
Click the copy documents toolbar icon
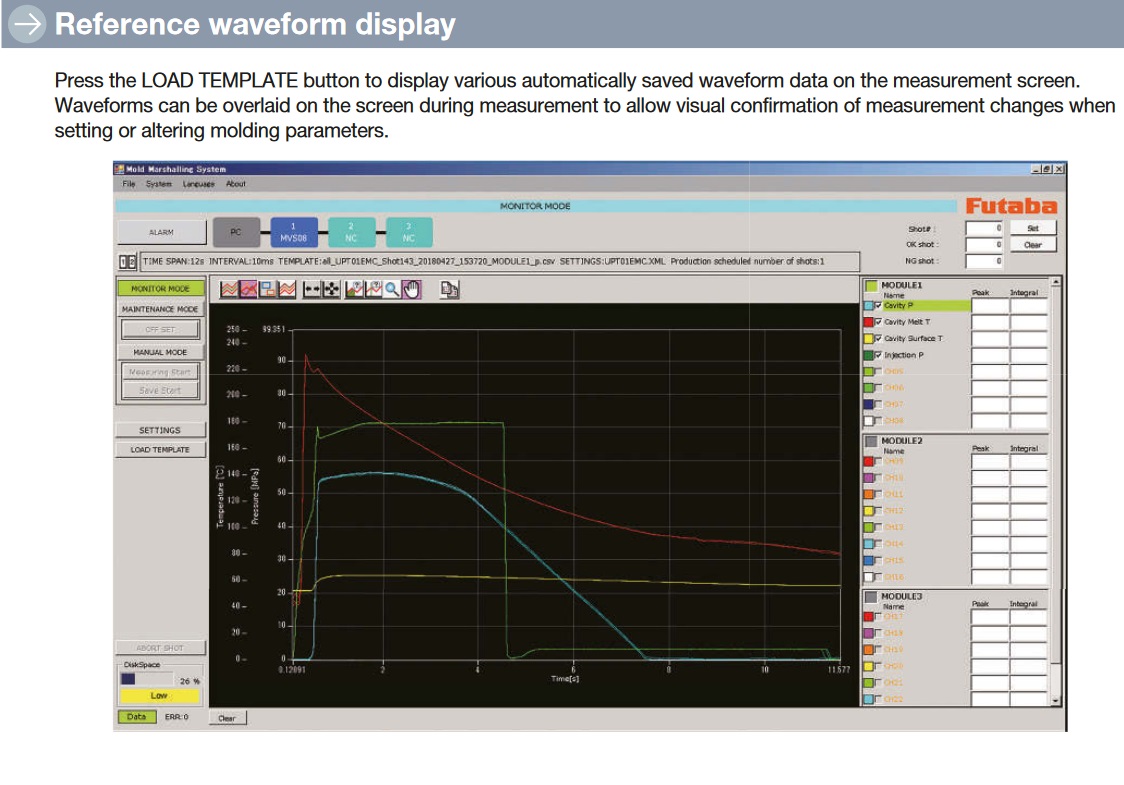(x=450, y=289)
